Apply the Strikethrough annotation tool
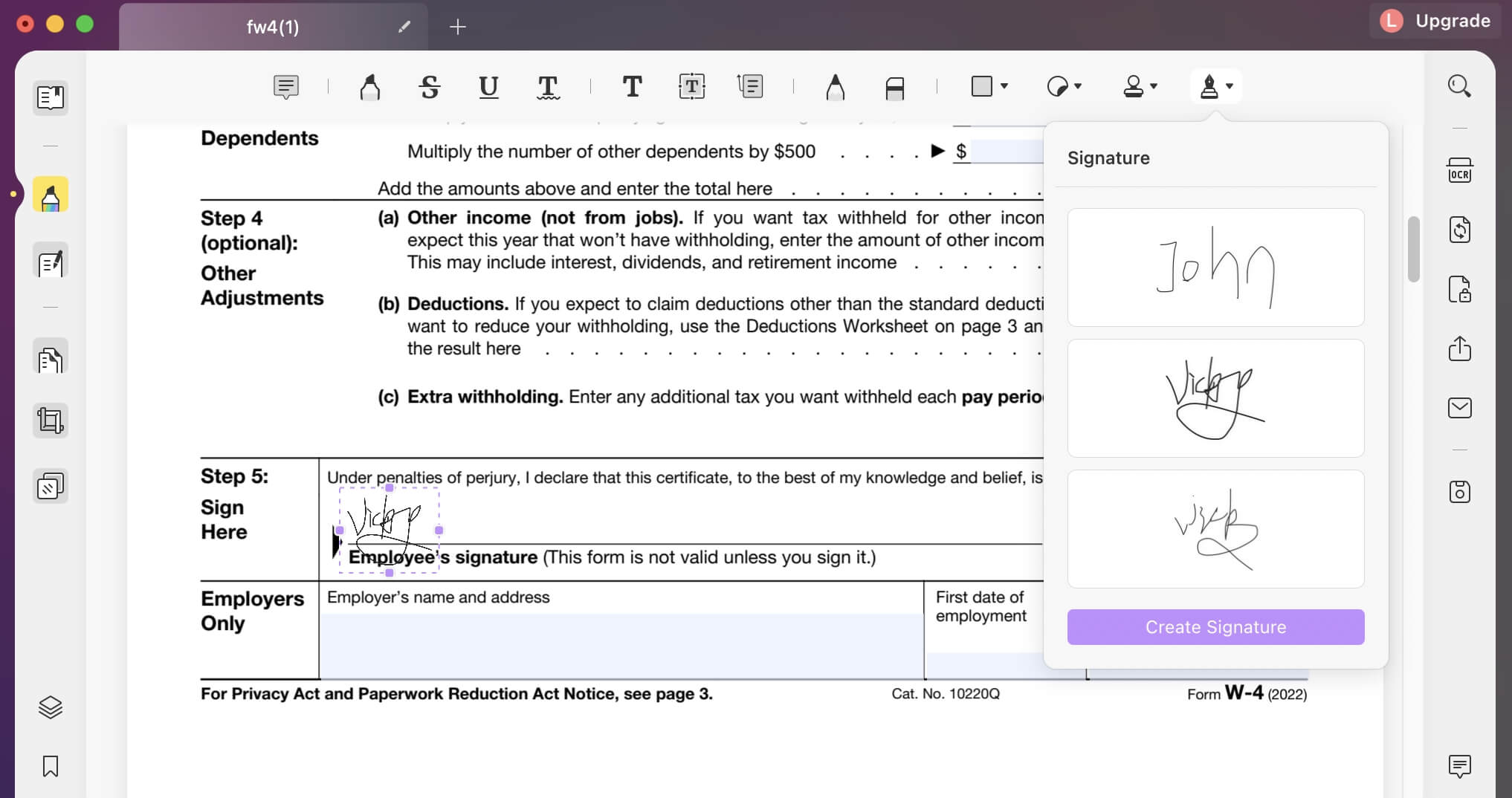This screenshot has height=798, width=1512. (x=430, y=85)
